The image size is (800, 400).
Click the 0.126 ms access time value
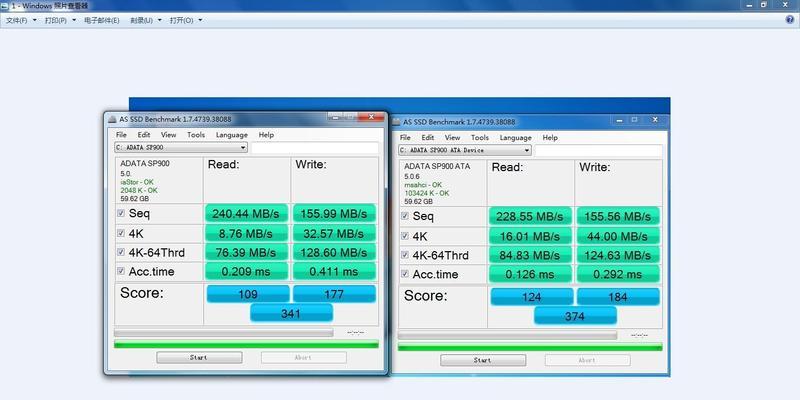(531, 274)
